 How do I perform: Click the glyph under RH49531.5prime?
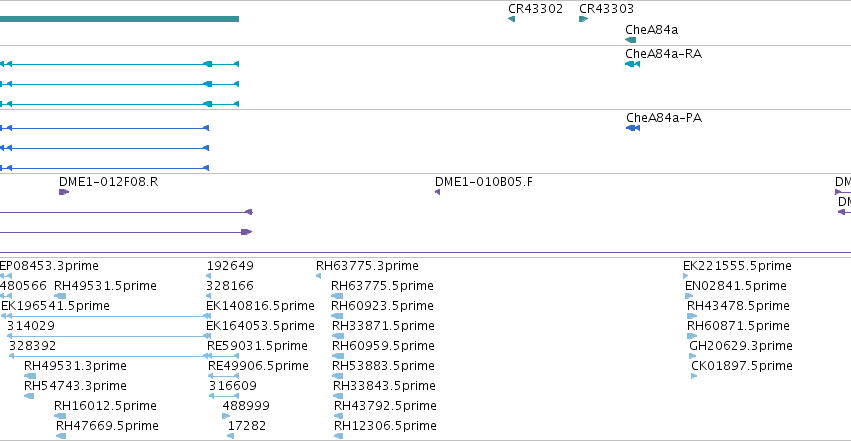coord(60,296)
